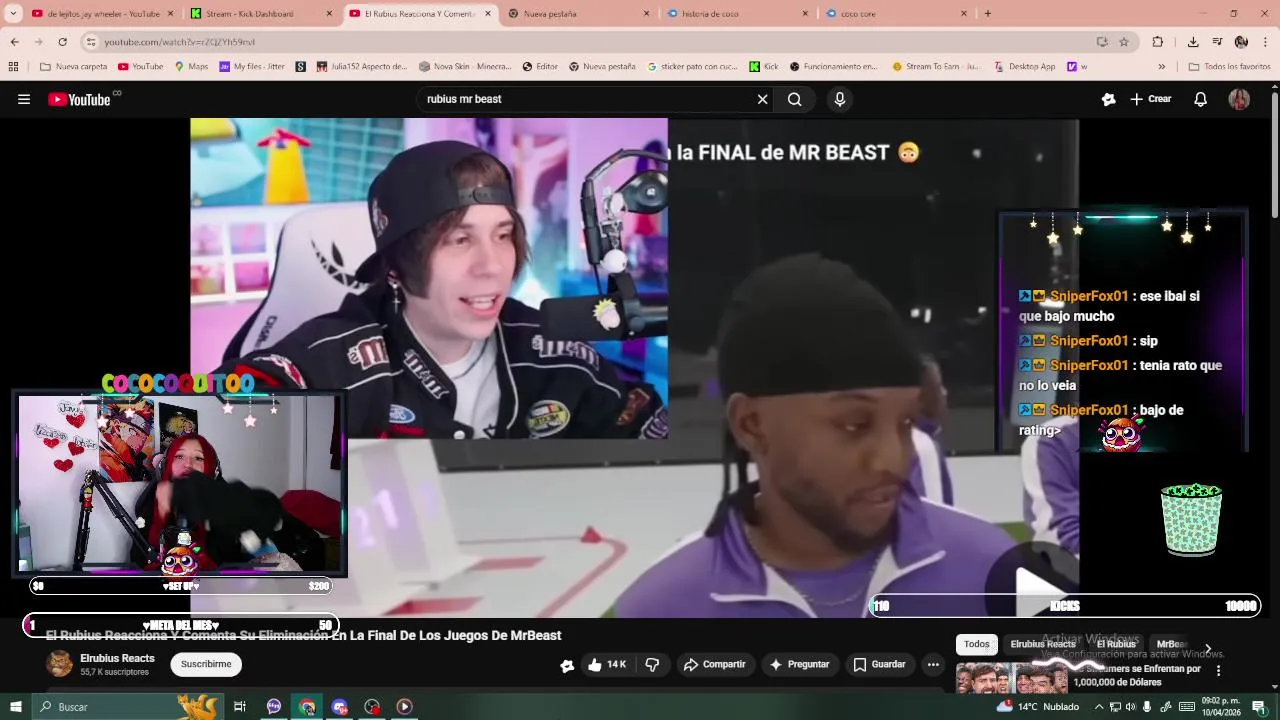Open the account avatar menu
Screen dimensions: 1280x720
tap(1239, 99)
